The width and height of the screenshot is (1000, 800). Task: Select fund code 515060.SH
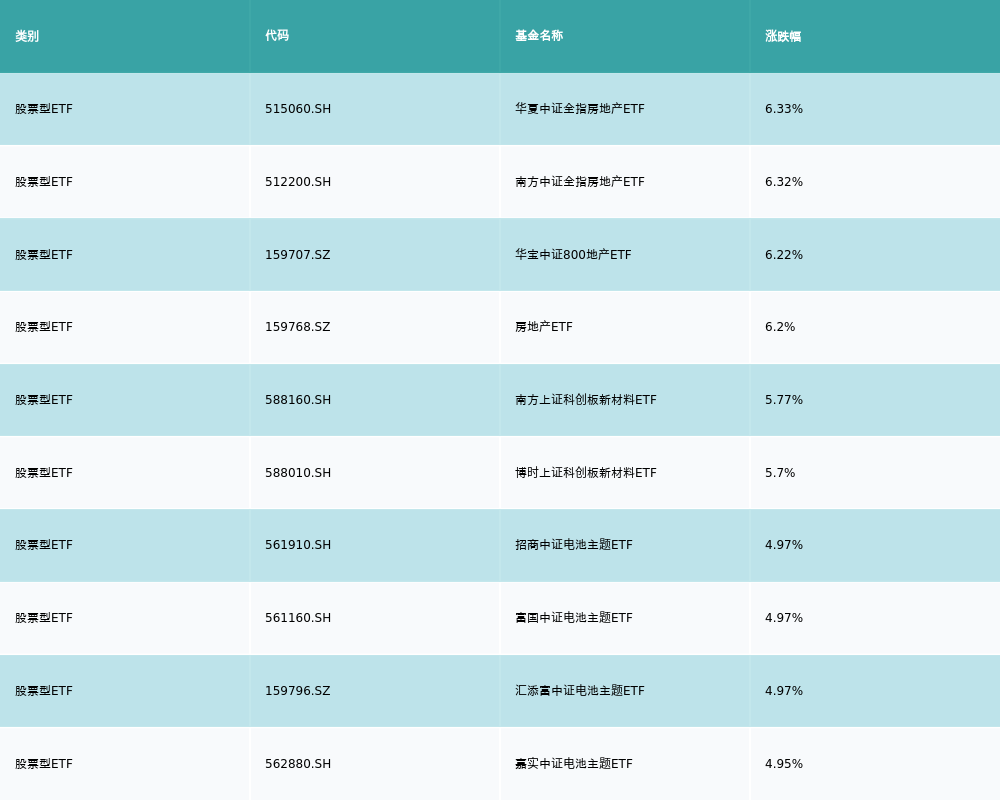298,109
